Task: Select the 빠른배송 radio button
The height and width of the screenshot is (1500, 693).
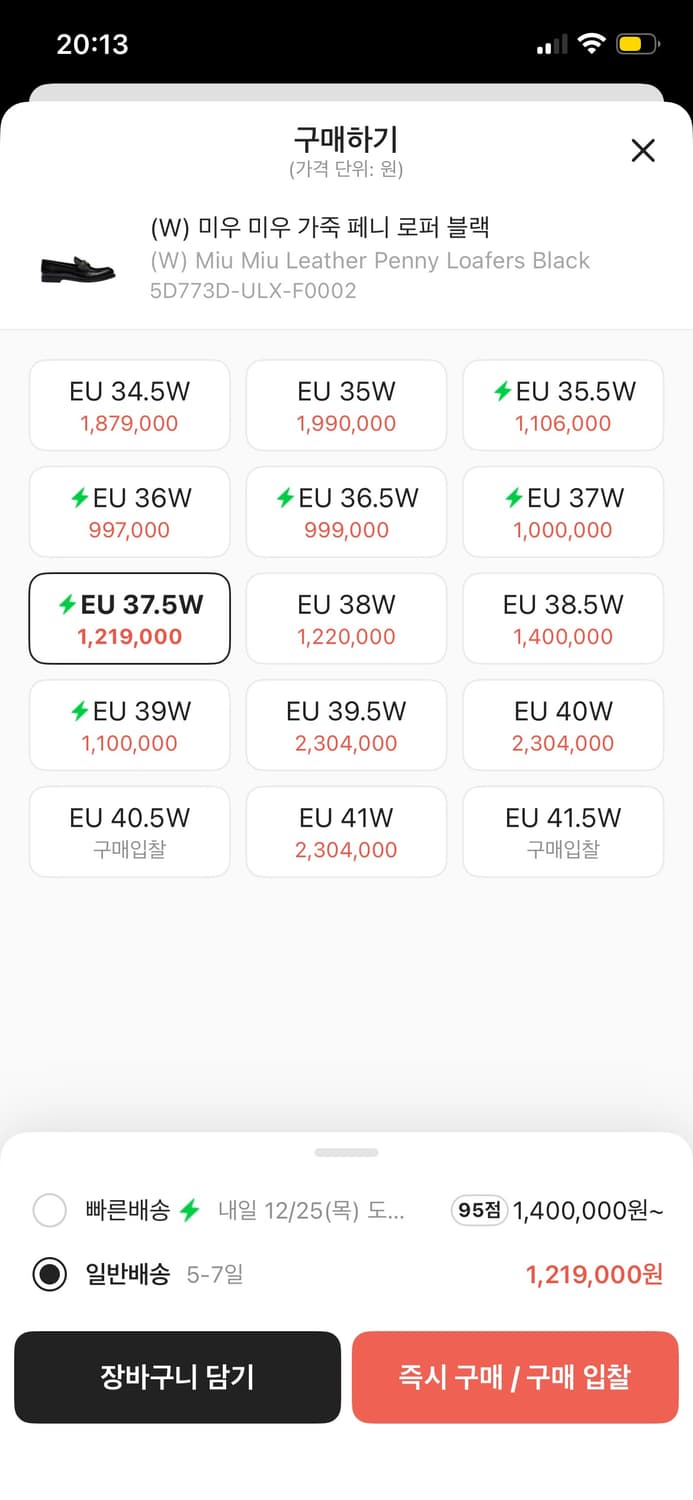Action: [50, 1211]
